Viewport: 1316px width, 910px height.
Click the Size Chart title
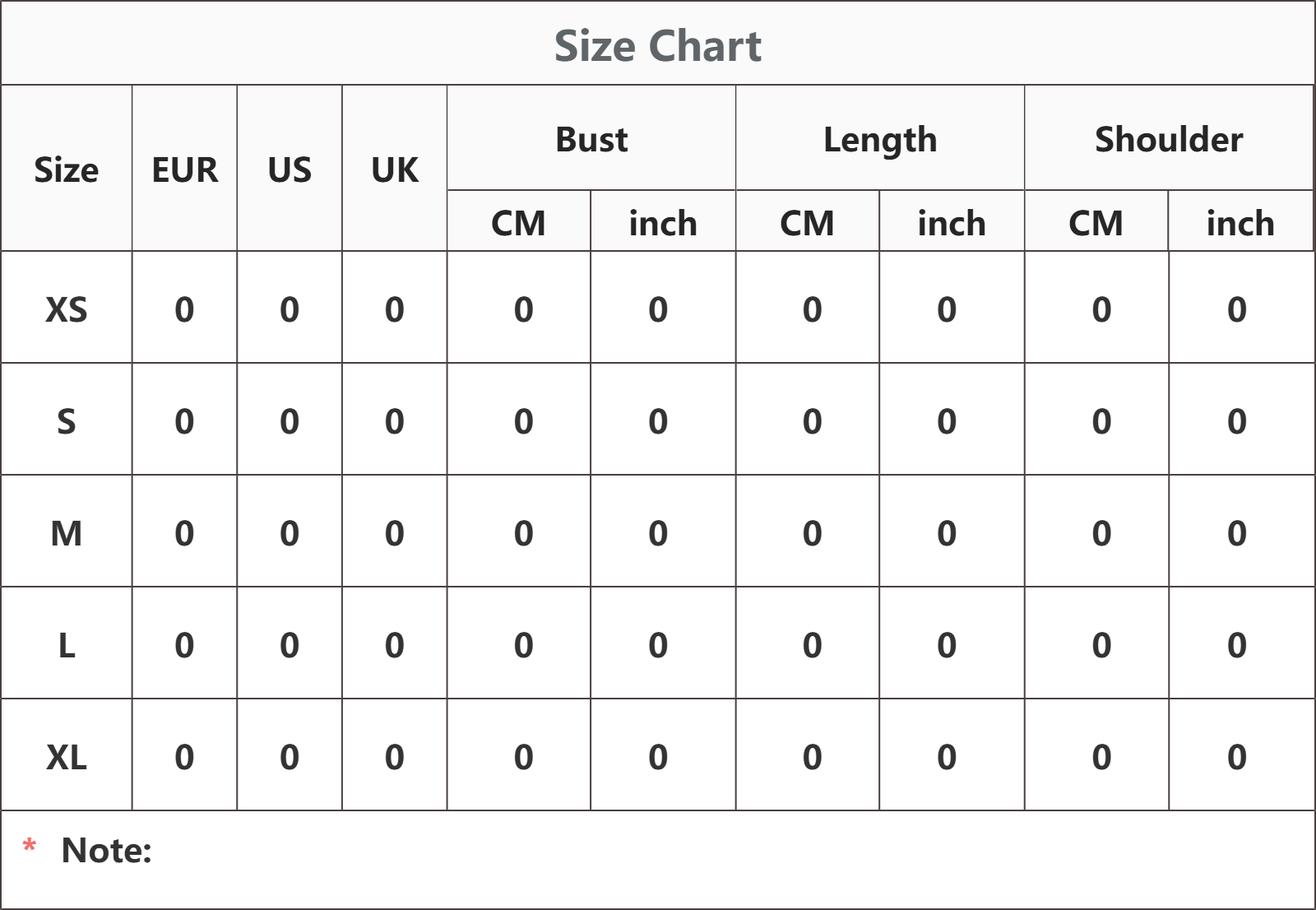(x=657, y=46)
